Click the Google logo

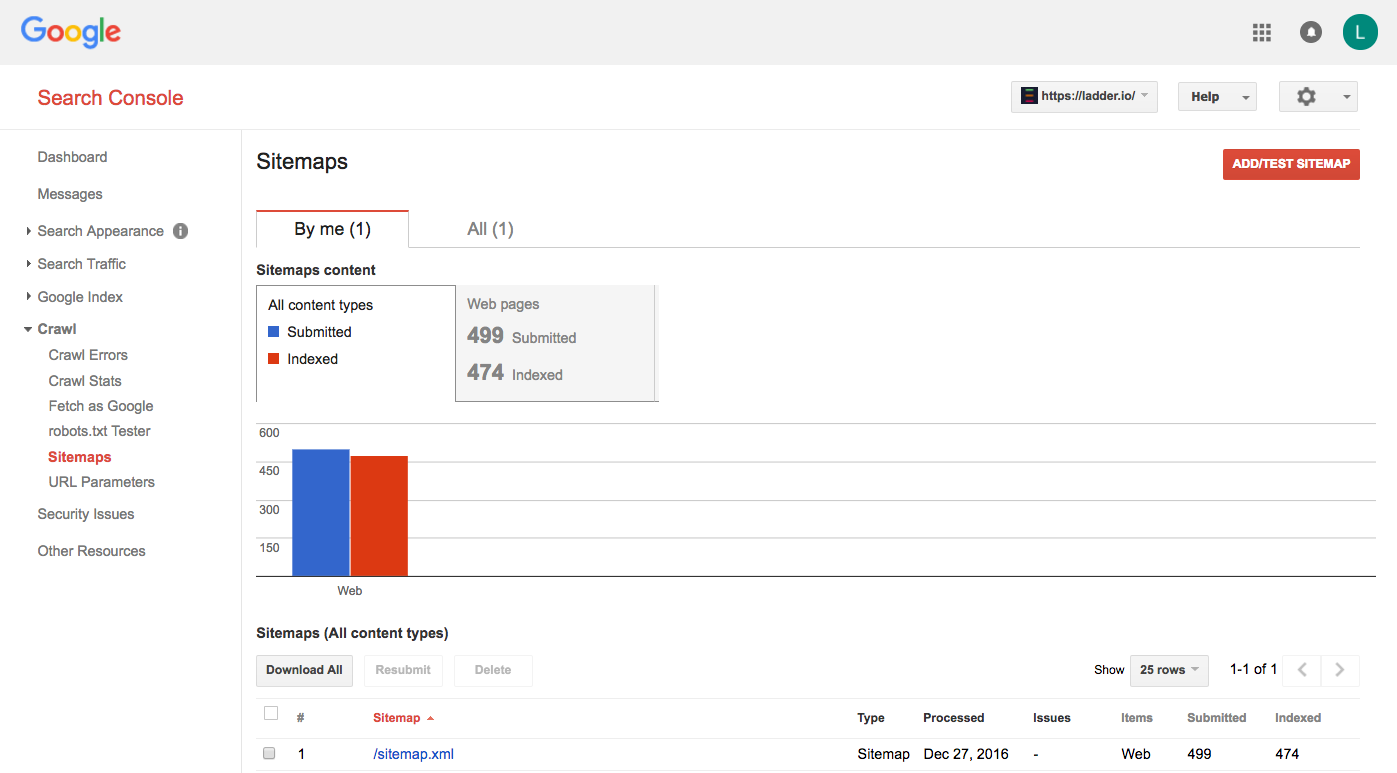pos(71,31)
